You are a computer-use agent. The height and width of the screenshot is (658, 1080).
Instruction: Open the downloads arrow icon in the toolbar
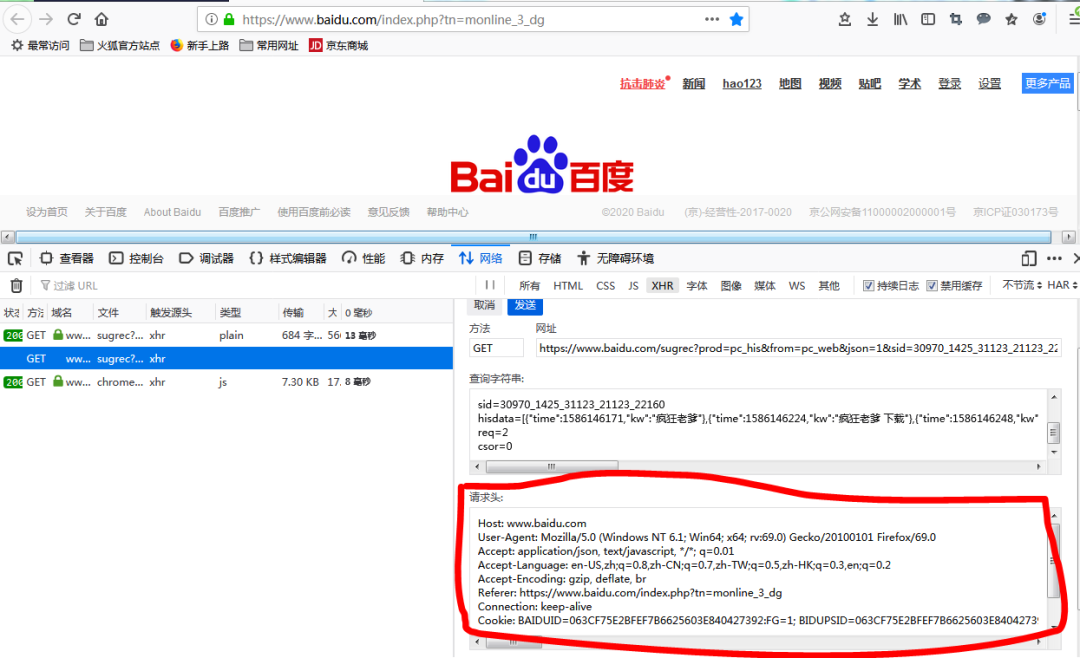(x=873, y=19)
